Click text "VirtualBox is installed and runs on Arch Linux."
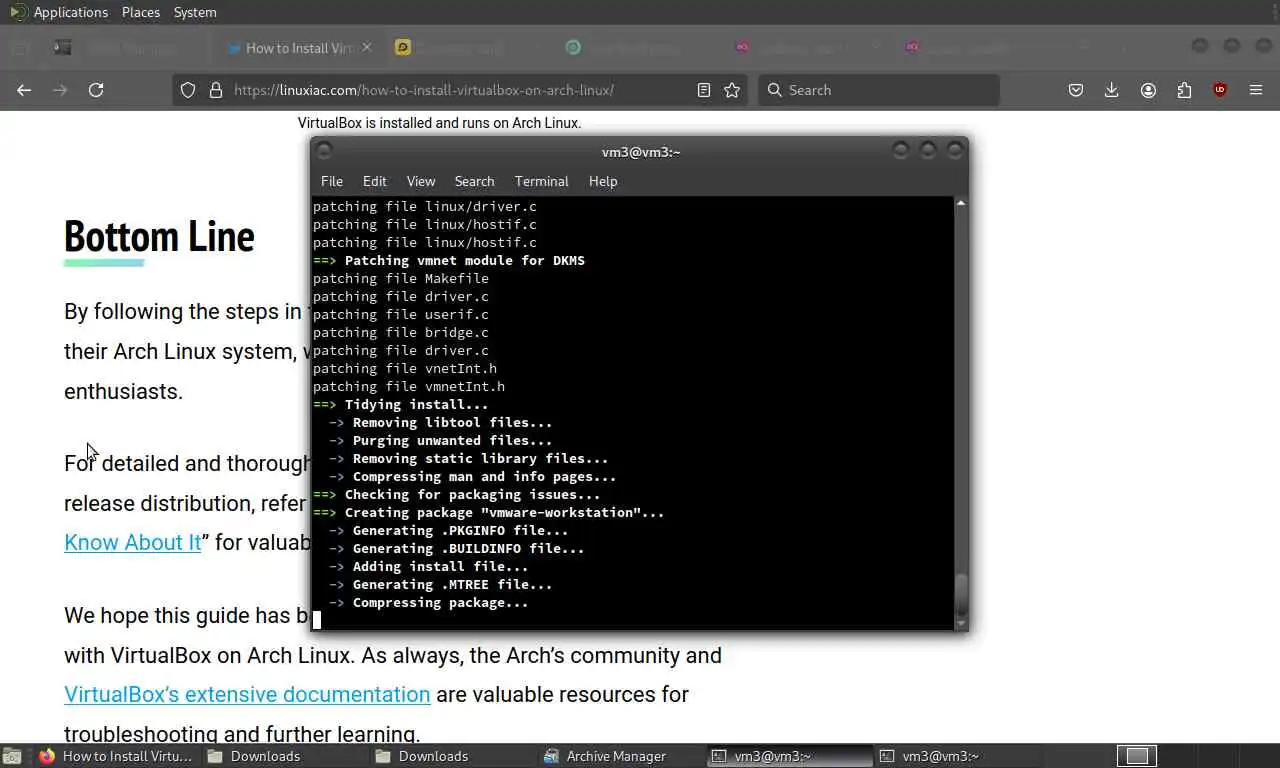Image resolution: width=1280 pixels, height=768 pixels. [x=439, y=123]
